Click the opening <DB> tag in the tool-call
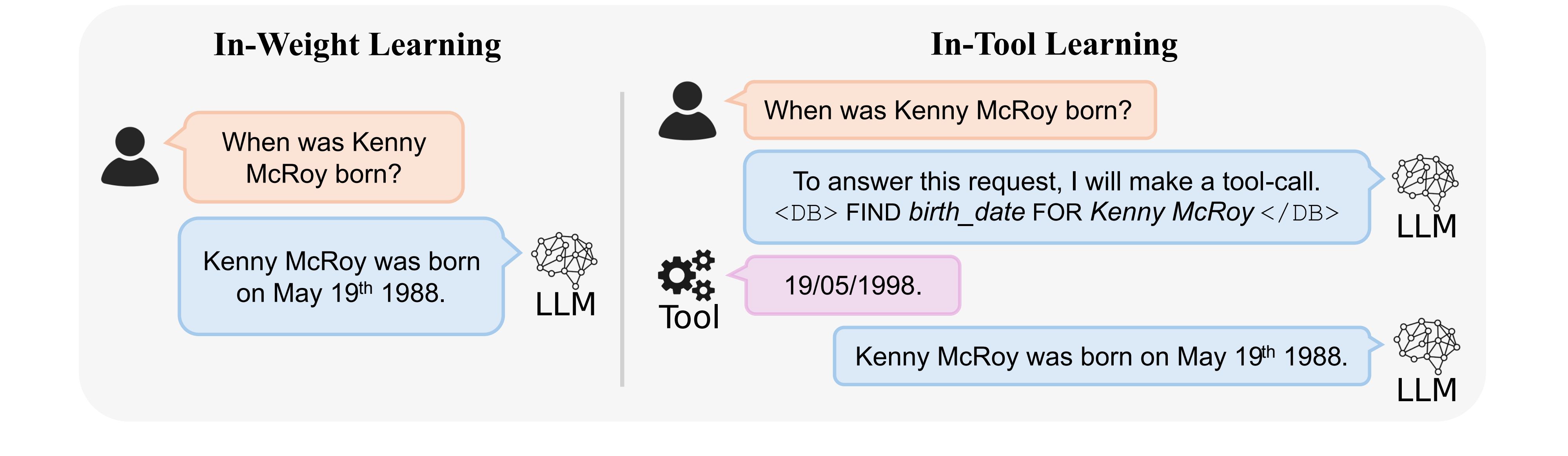The width and height of the screenshot is (1568, 456). [806, 214]
